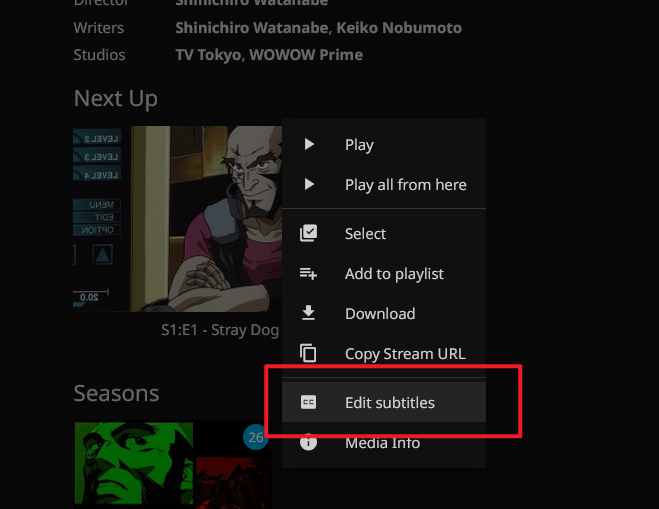Choose the Play all from here text

(405, 184)
